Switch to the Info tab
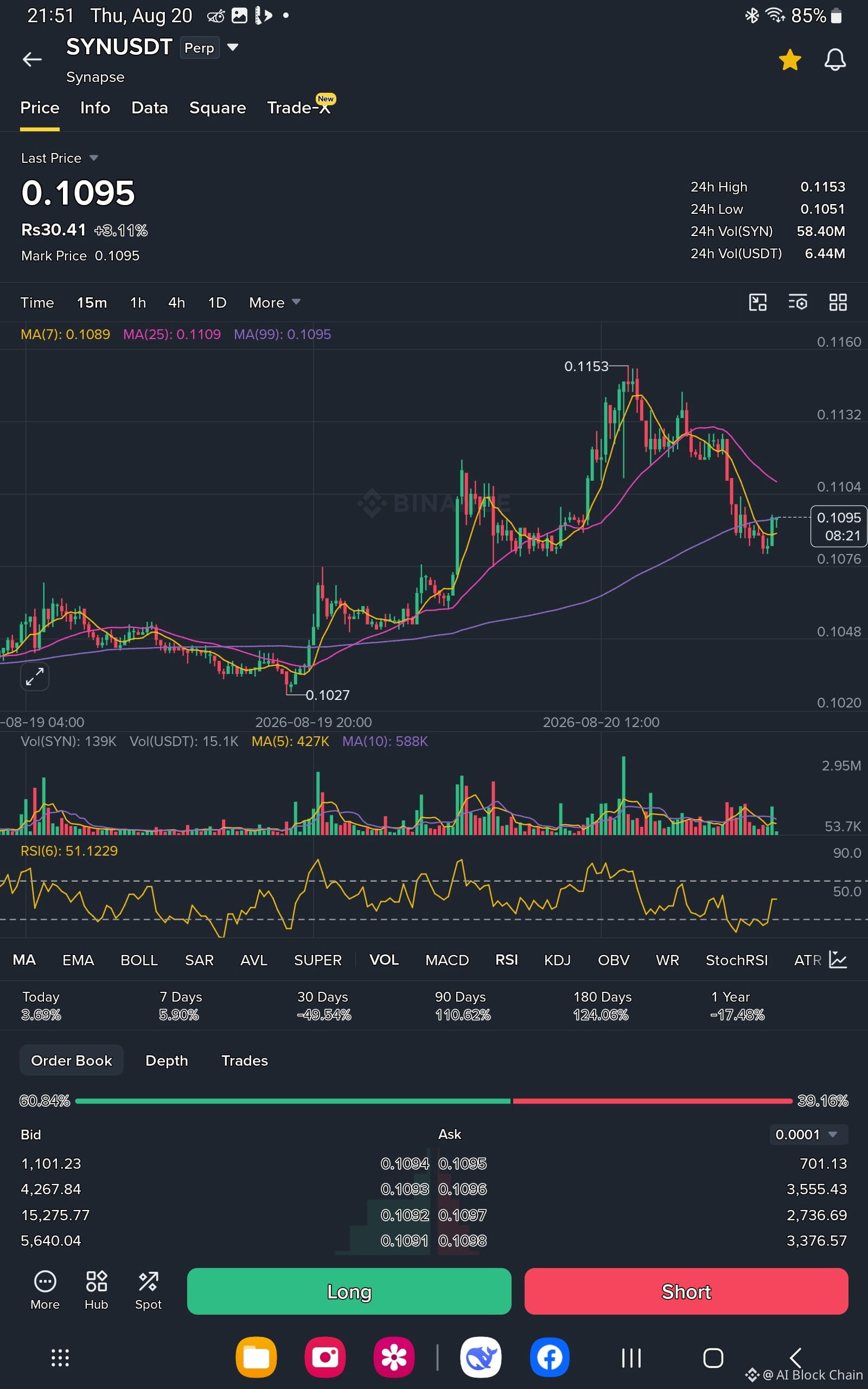Screen dimensions: 868x1389 click(95, 108)
